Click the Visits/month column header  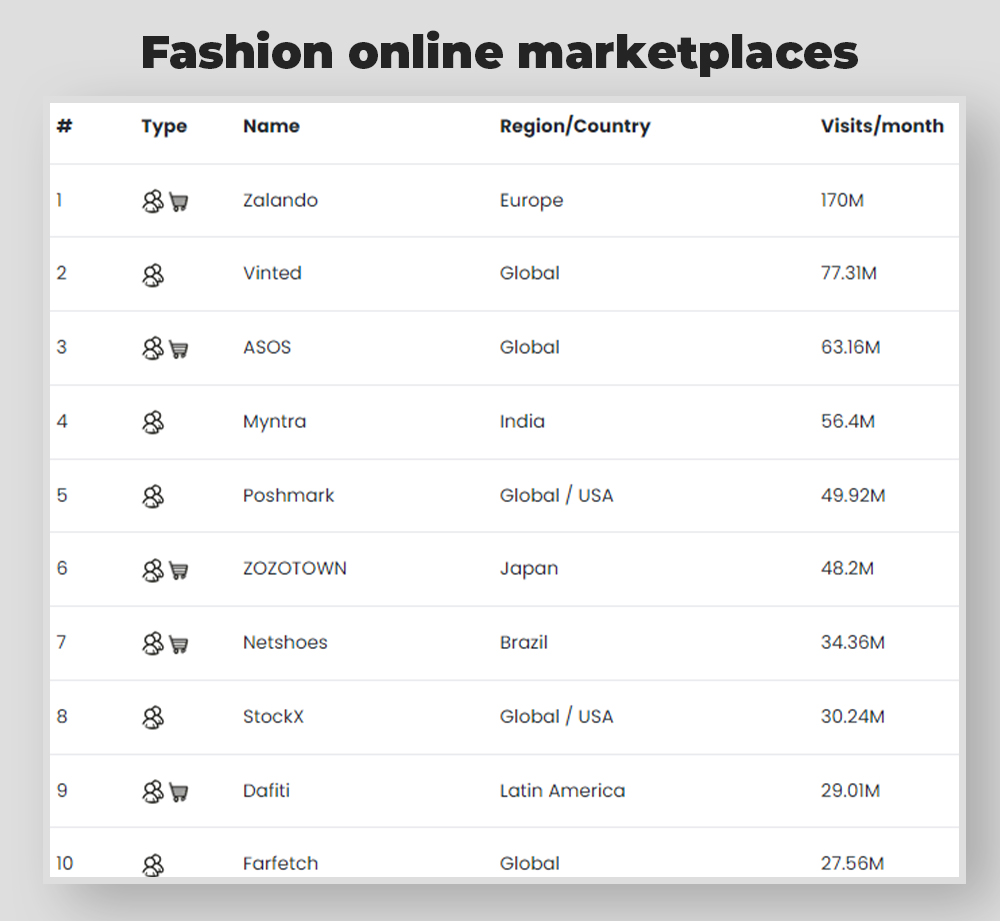click(x=882, y=126)
